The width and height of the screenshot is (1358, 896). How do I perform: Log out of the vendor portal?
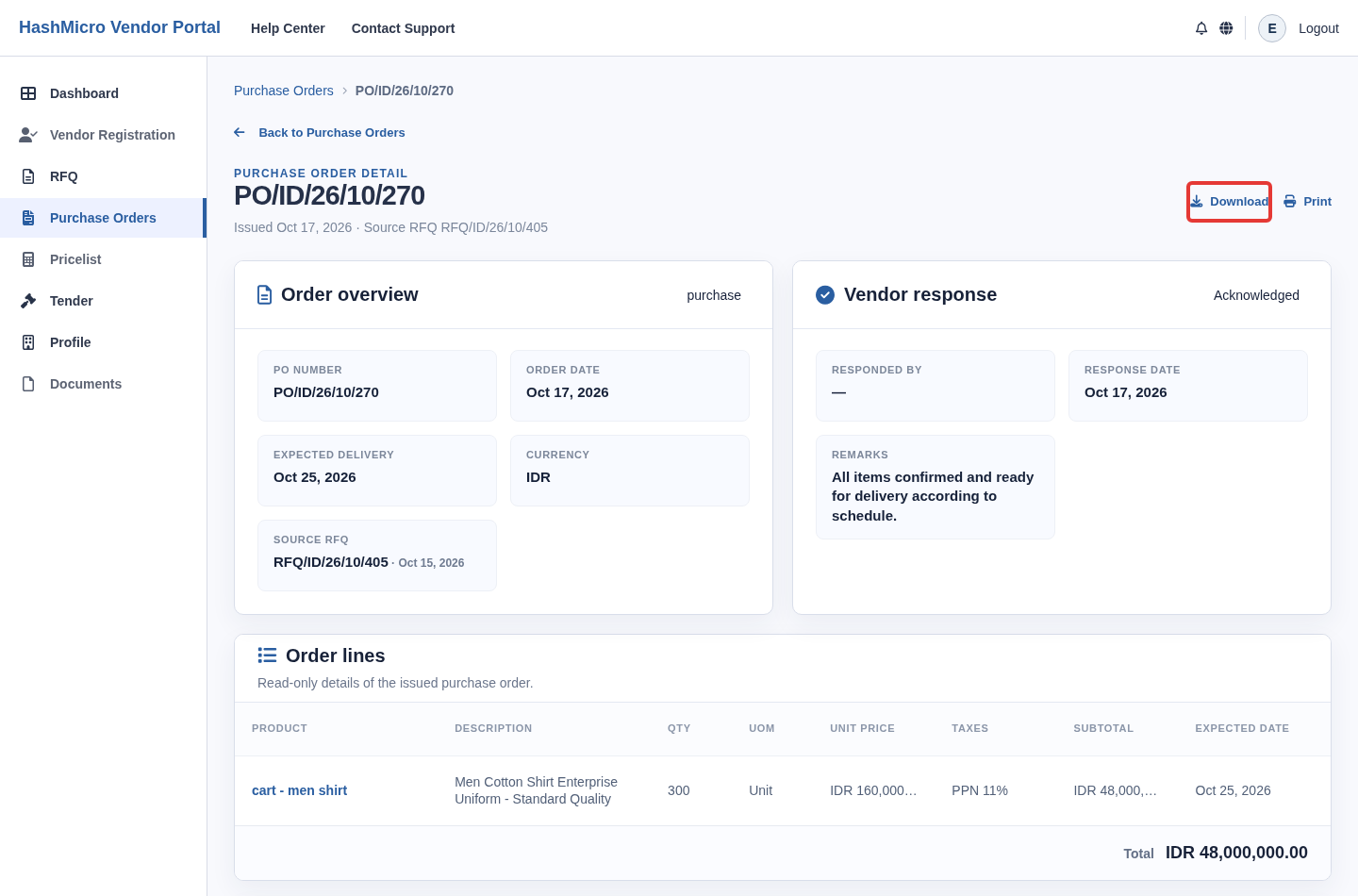click(x=1318, y=28)
